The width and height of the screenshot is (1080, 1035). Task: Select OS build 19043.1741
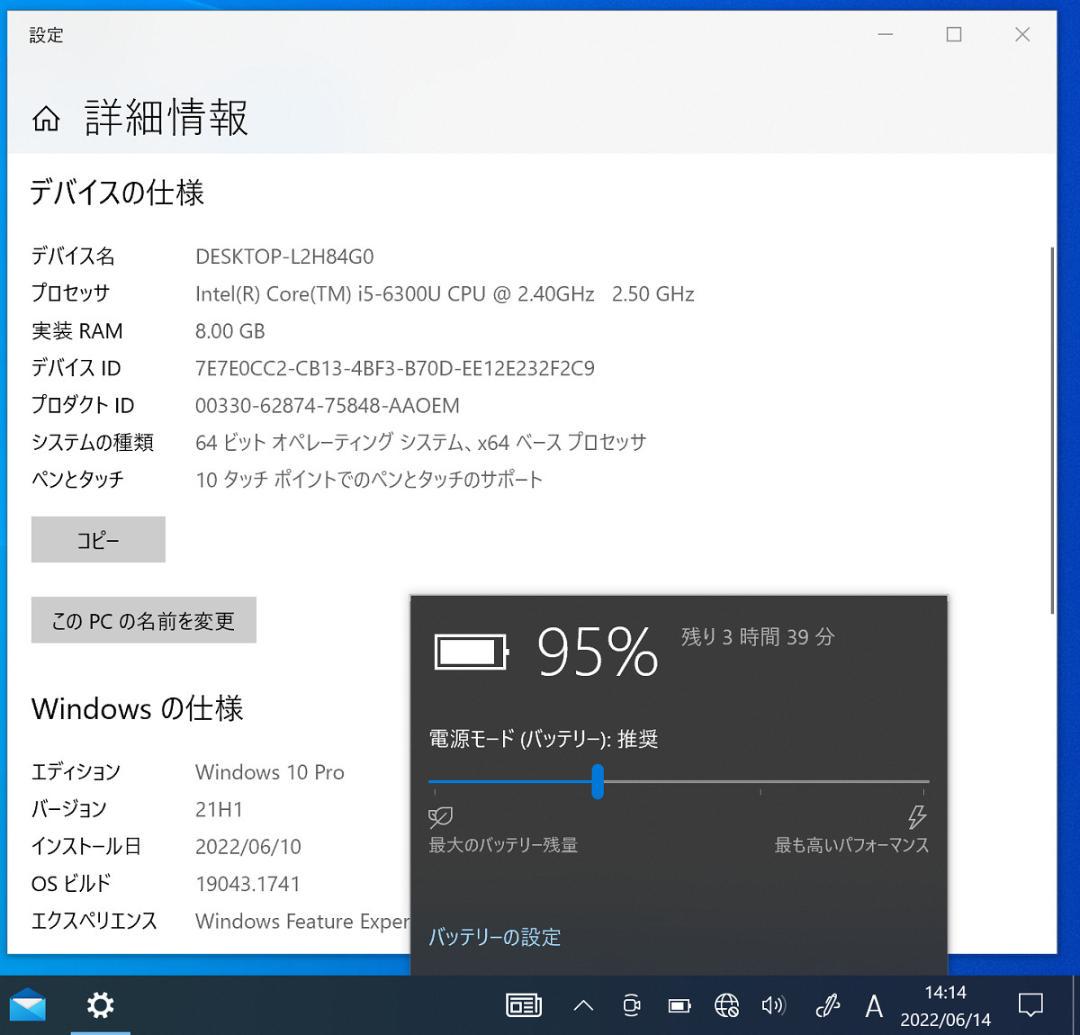pyautogui.click(x=247, y=884)
